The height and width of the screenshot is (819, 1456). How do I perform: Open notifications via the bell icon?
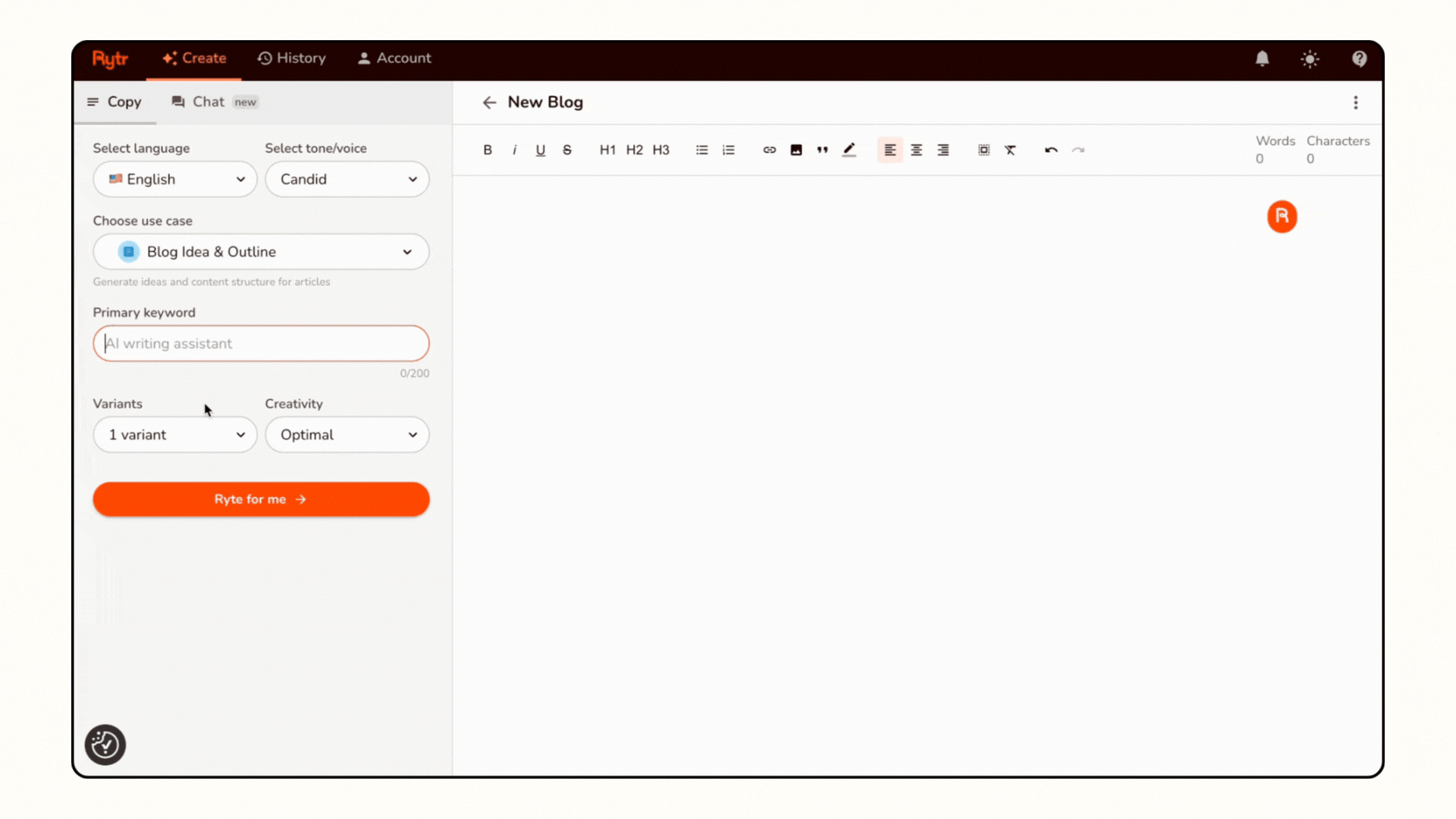[x=1262, y=58]
